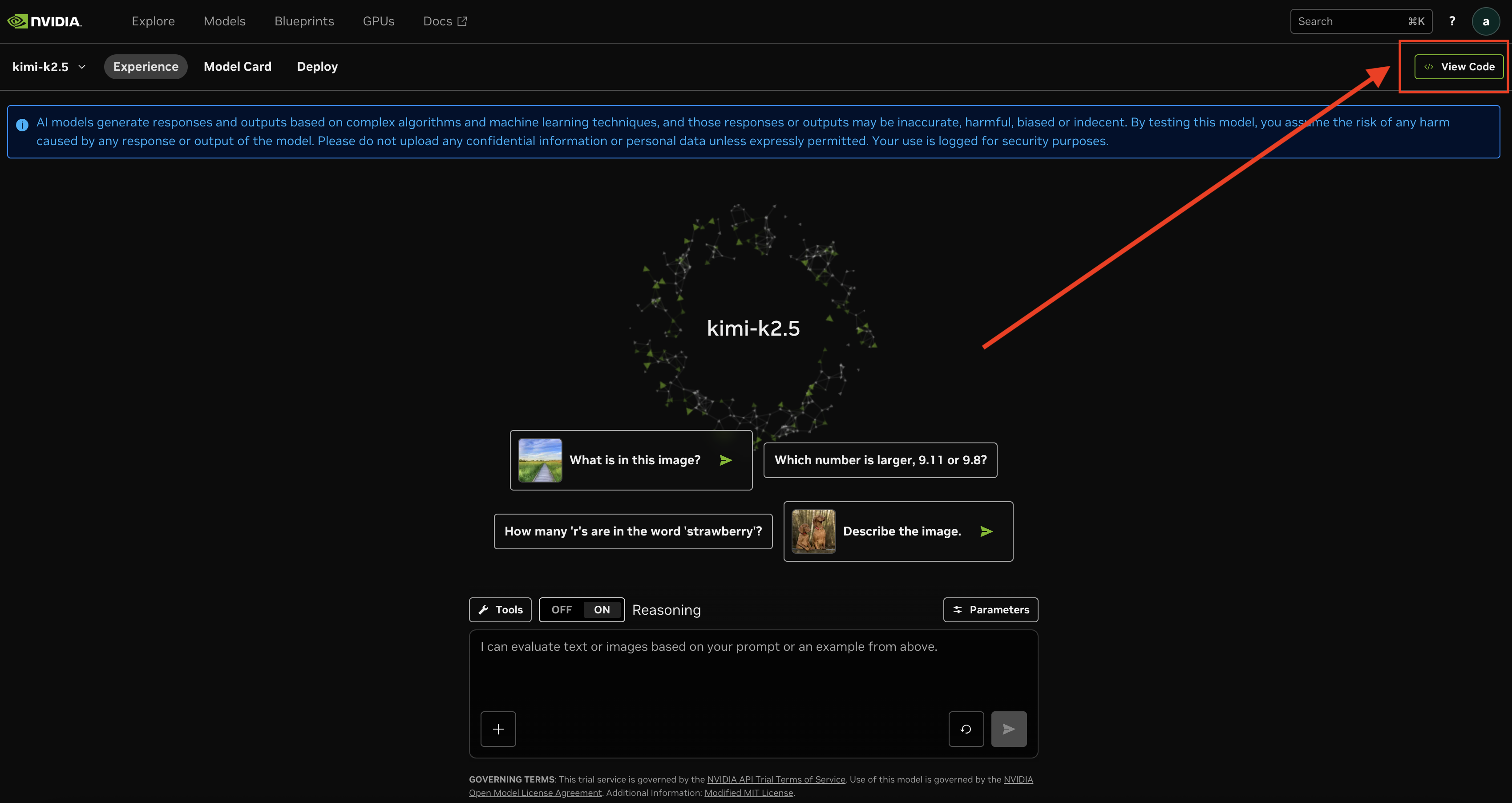Open the Tools panel via the wrench icon
The height and width of the screenshot is (803, 1512).
point(500,609)
